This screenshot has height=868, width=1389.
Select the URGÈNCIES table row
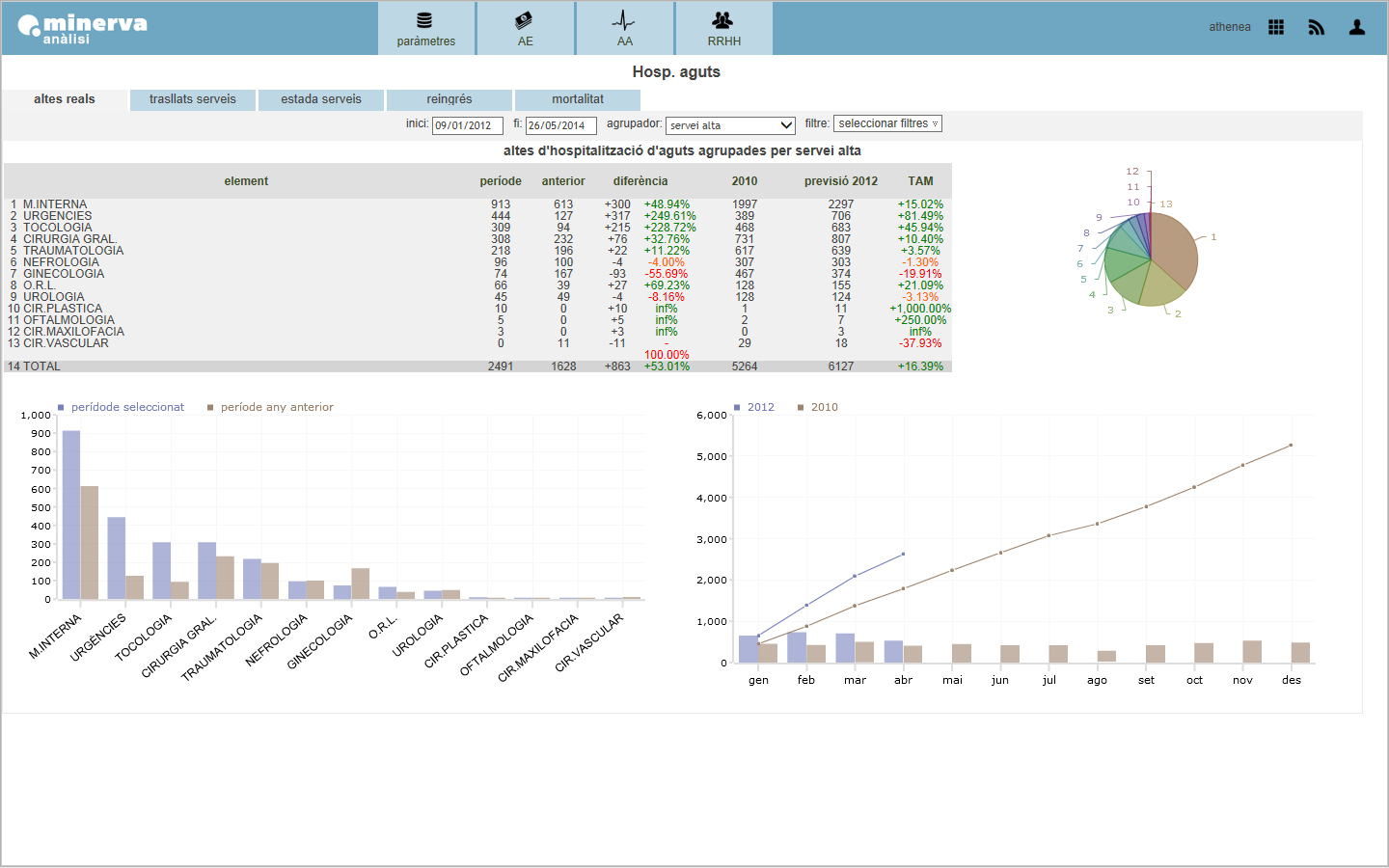477,216
